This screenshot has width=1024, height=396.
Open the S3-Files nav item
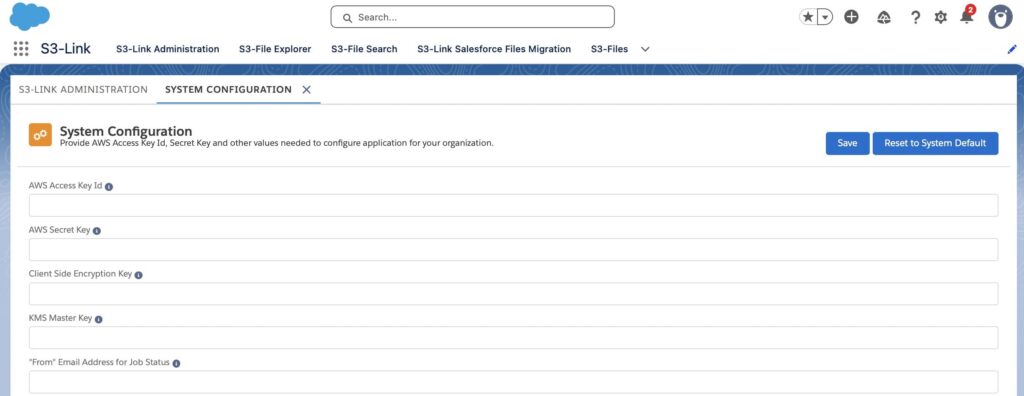pos(609,49)
